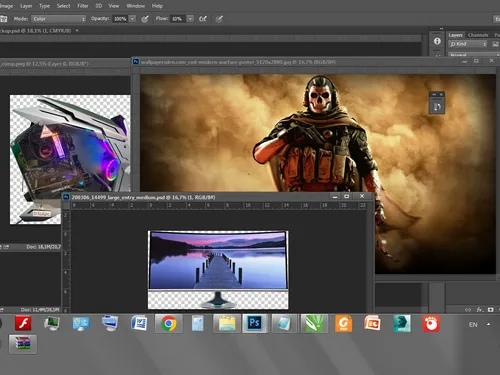Close the small floating mini panel
Viewport: 500px width, 375px height.
click(441, 95)
